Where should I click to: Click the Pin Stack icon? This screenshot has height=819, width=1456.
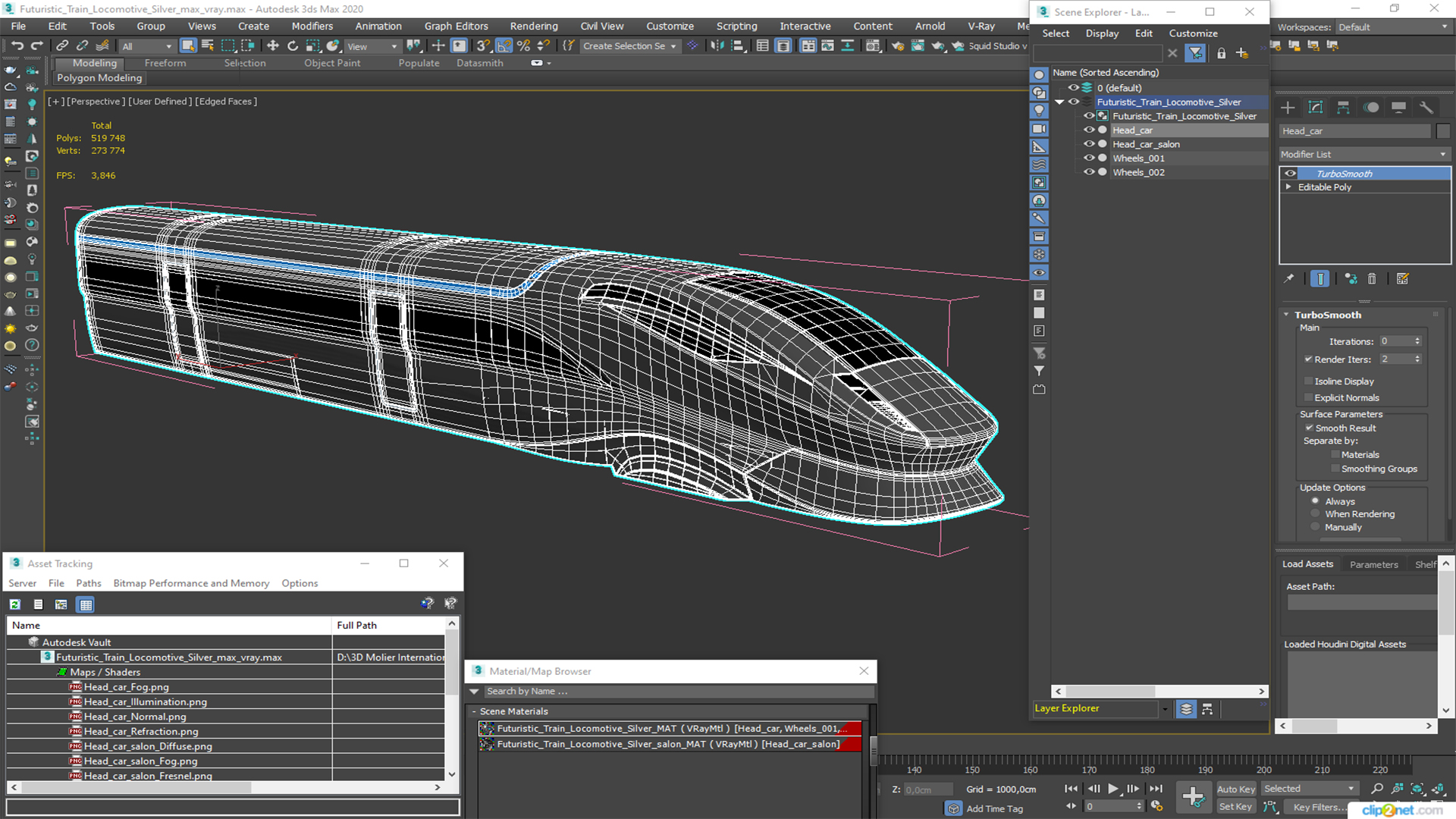(x=1288, y=279)
